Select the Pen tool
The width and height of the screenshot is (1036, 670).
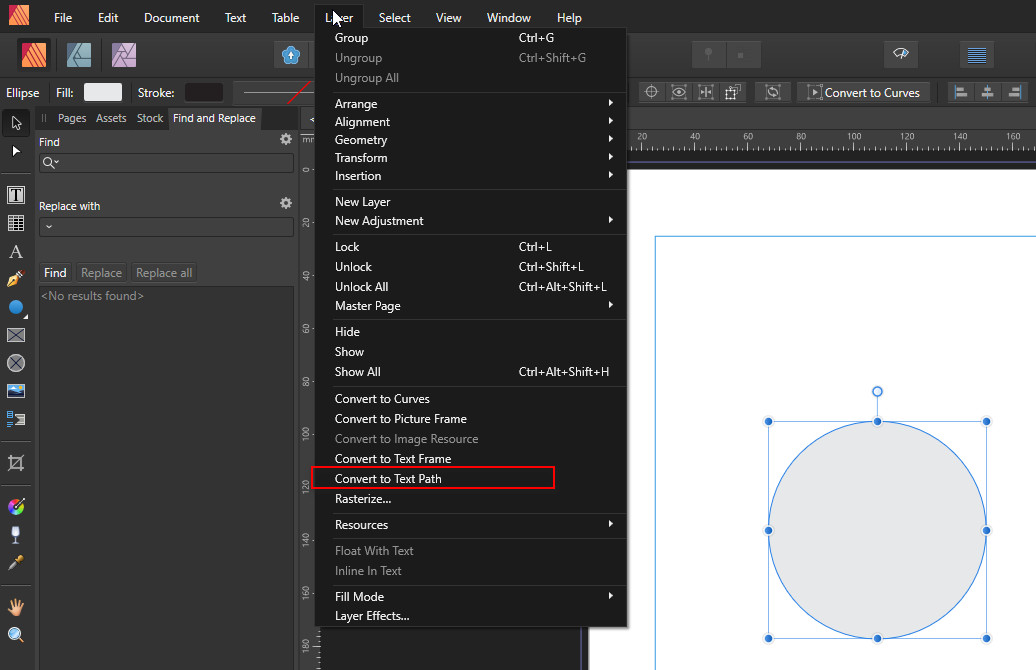point(16,279)
